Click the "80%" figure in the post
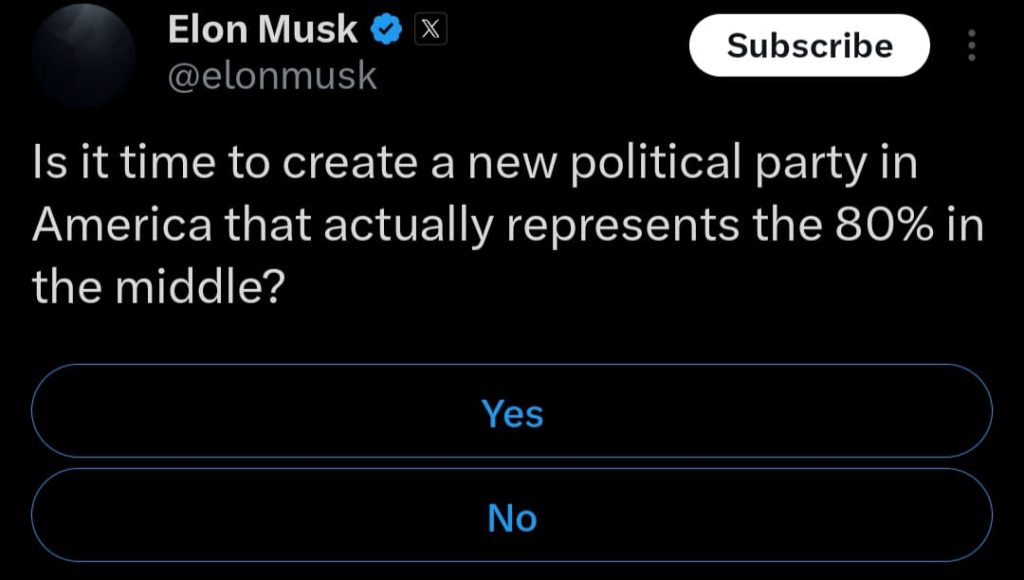The image size is (1024, 580). pos(885,225)
